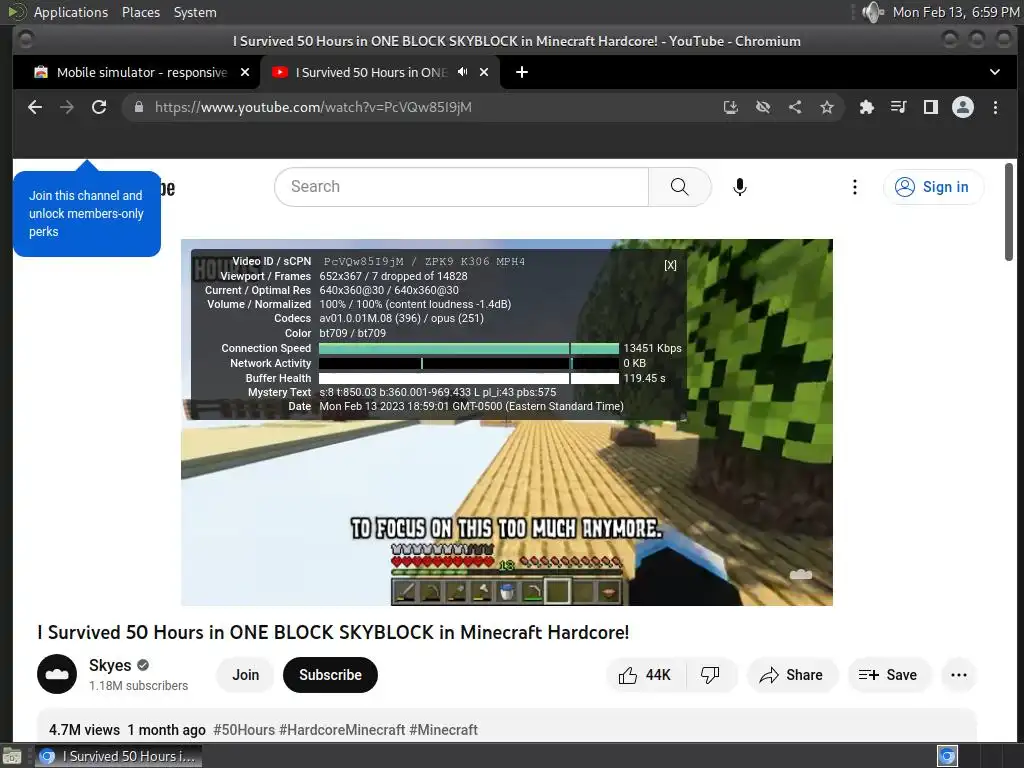This screenshot has width=1024, height=768.
Task: Click the Share button under the video
Action: 791,675
